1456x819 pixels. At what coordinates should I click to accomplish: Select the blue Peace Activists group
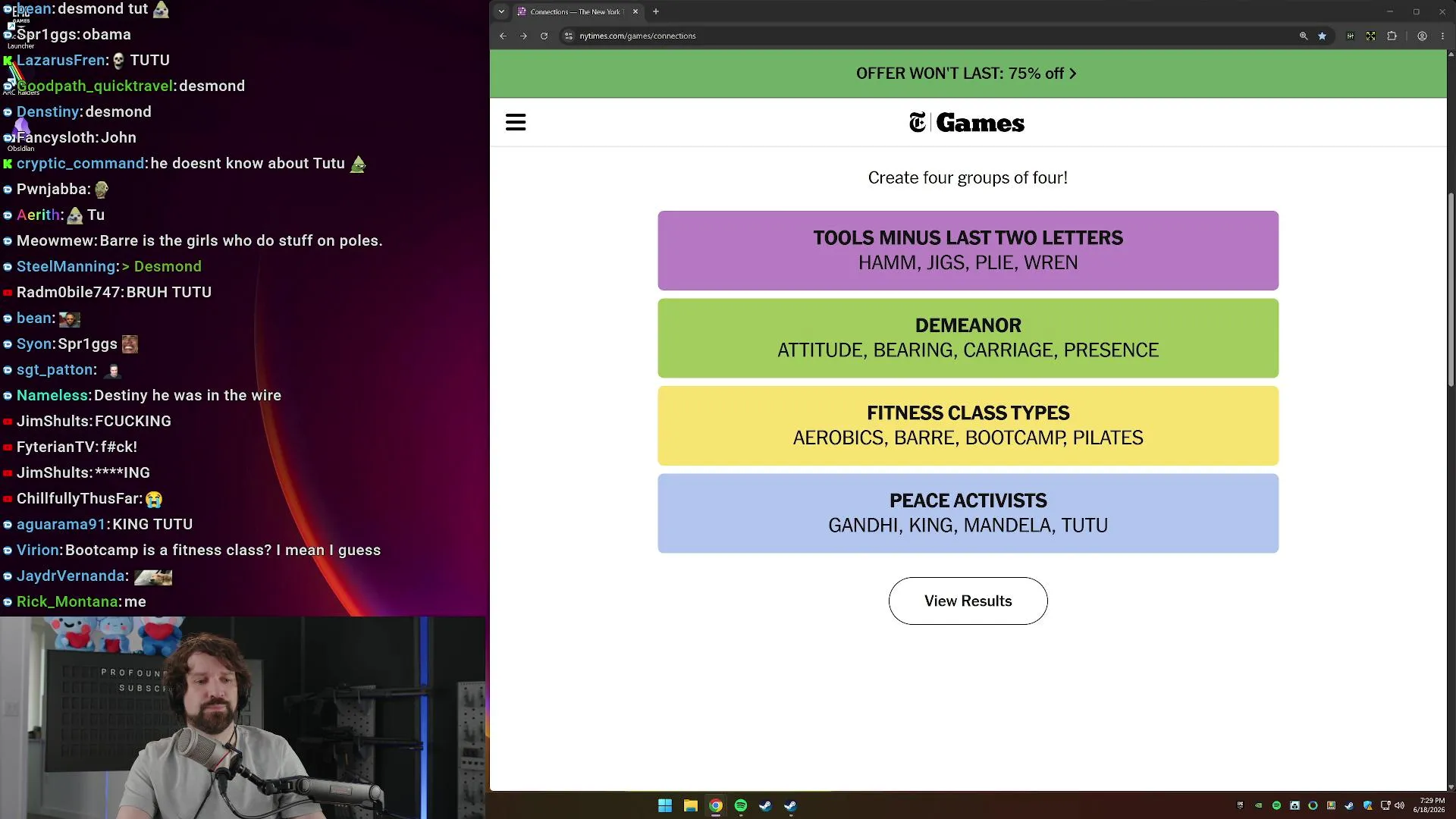tap(968, 513)
